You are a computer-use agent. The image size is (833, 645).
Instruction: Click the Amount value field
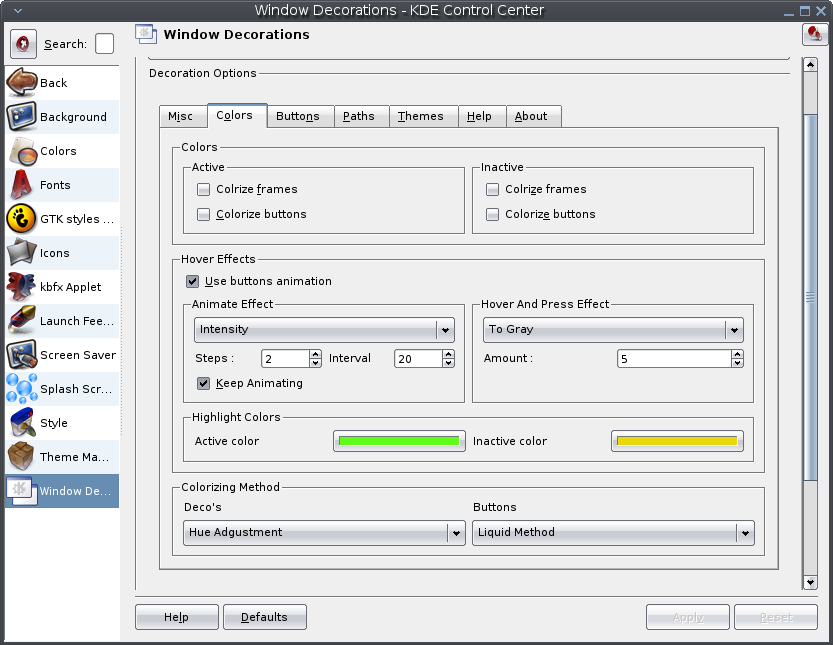pyautogui.click(x=674, y=359)
